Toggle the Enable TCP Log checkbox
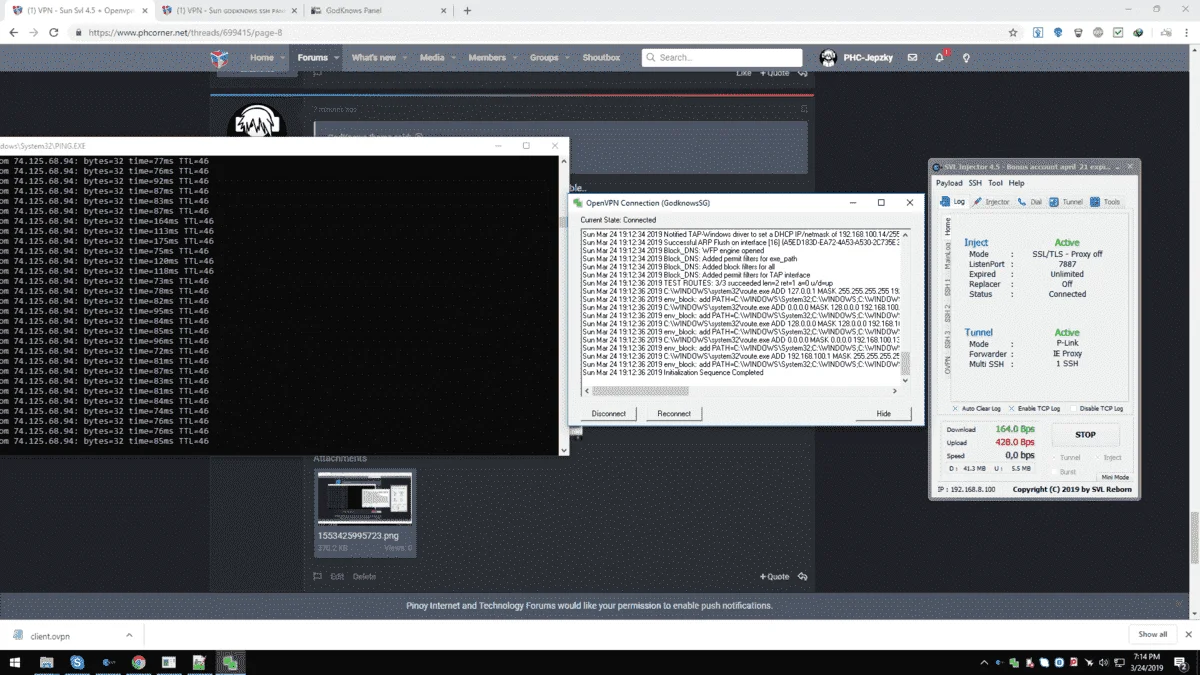This screenshot has height=675, width=1200. click(x=1035, y=409)
